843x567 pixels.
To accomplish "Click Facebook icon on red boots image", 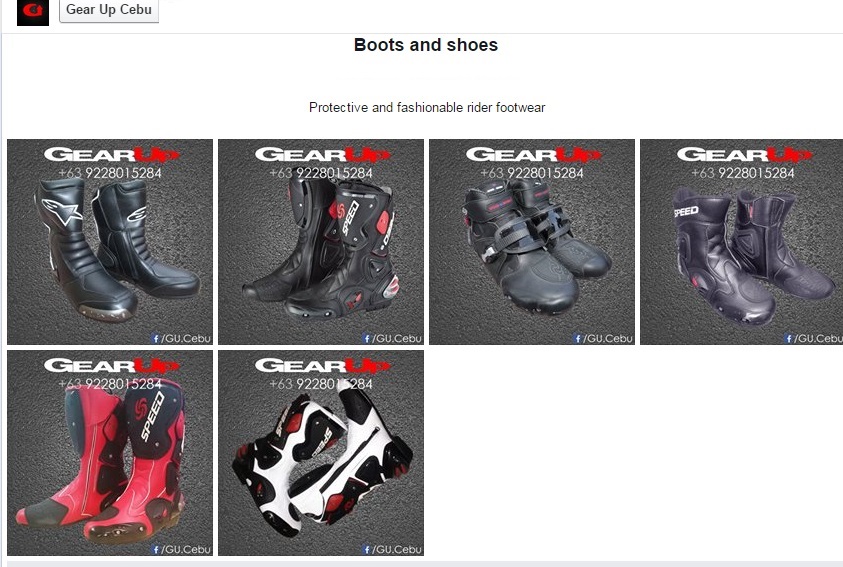I will point(156,549).
